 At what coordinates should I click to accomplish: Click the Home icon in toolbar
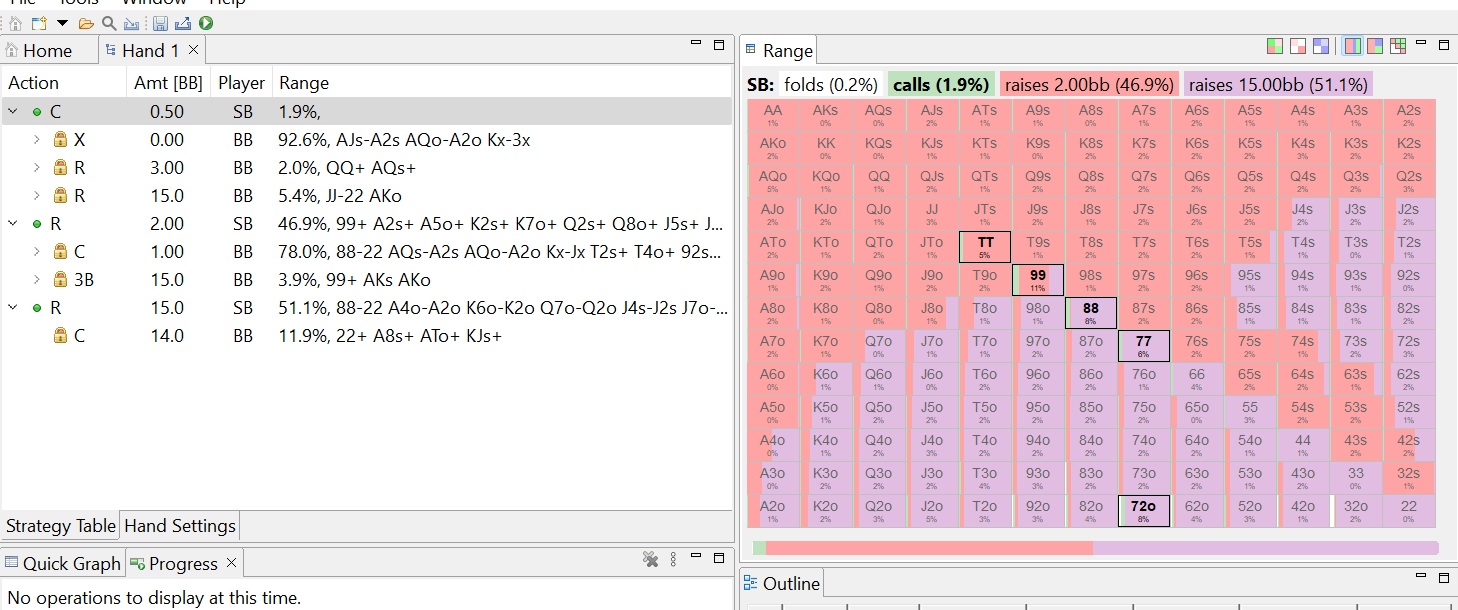tap(15, 23)
